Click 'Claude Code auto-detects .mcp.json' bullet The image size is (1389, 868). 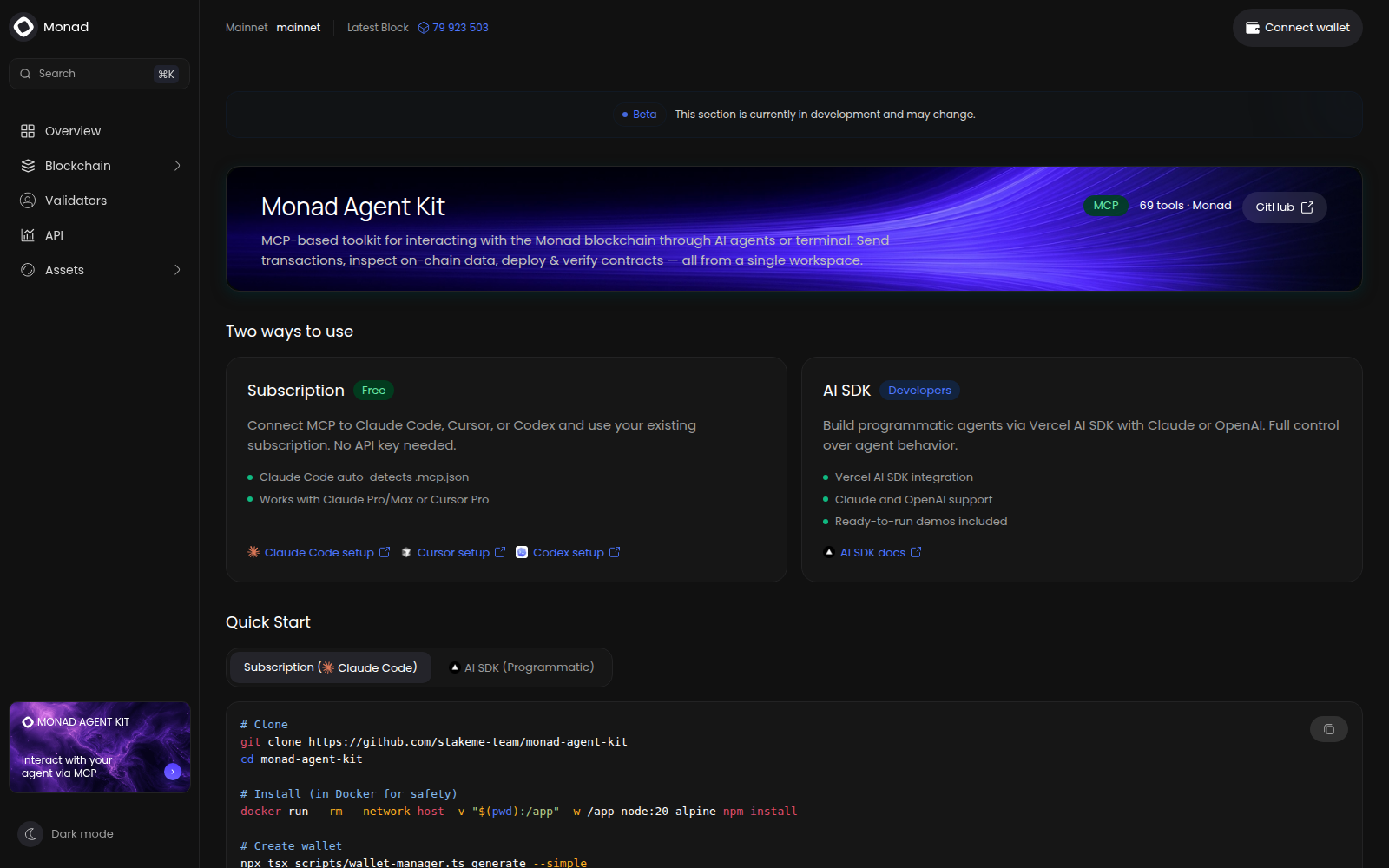click(x=364, y=477)
